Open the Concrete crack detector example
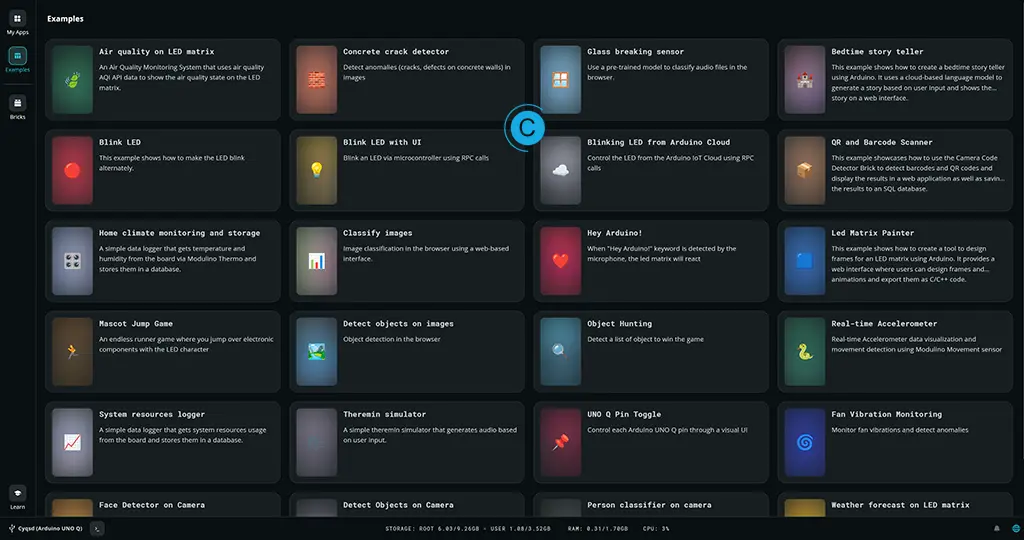 coord(396,52)
